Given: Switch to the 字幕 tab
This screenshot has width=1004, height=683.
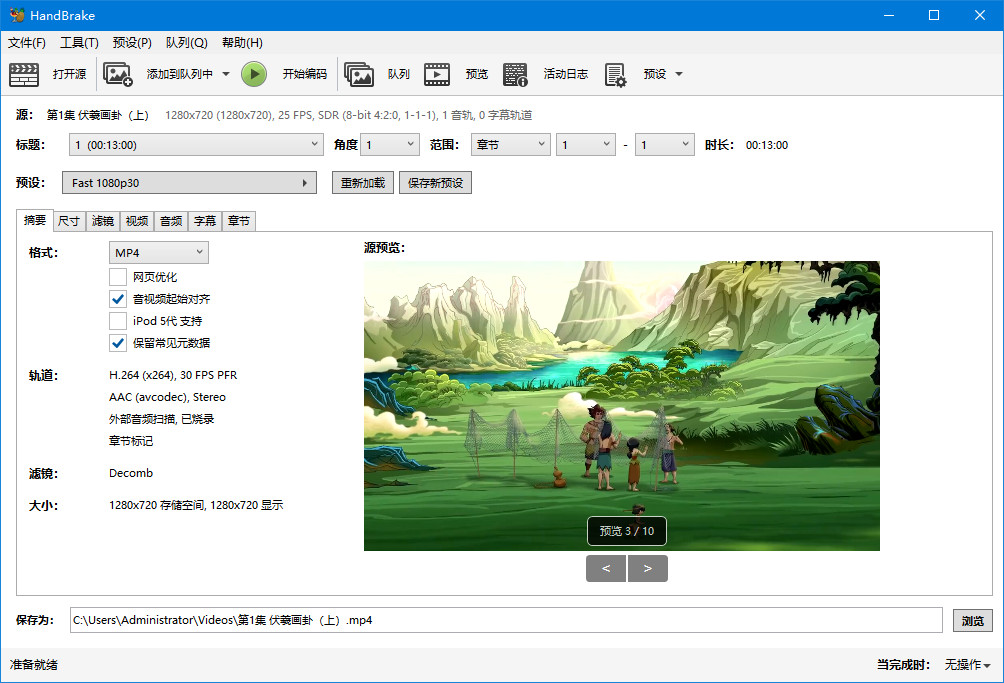Looking at the screenshot, I should pos(204,221).
